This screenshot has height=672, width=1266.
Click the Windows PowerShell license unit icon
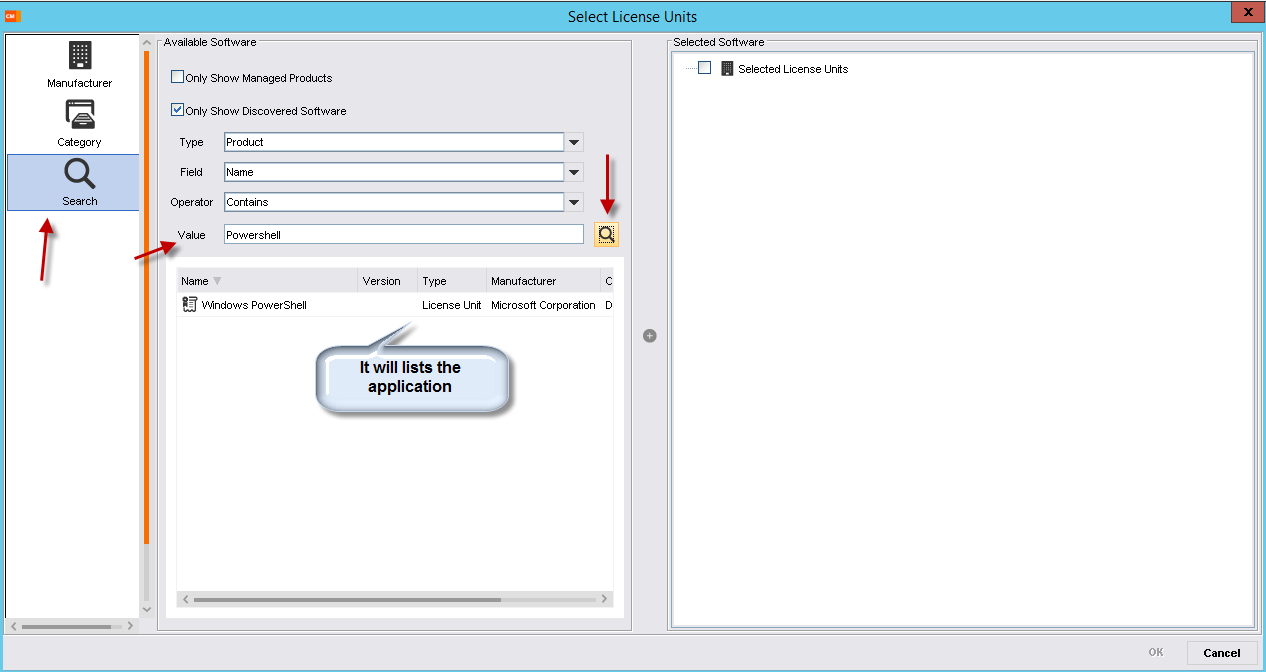click(189, 305)
